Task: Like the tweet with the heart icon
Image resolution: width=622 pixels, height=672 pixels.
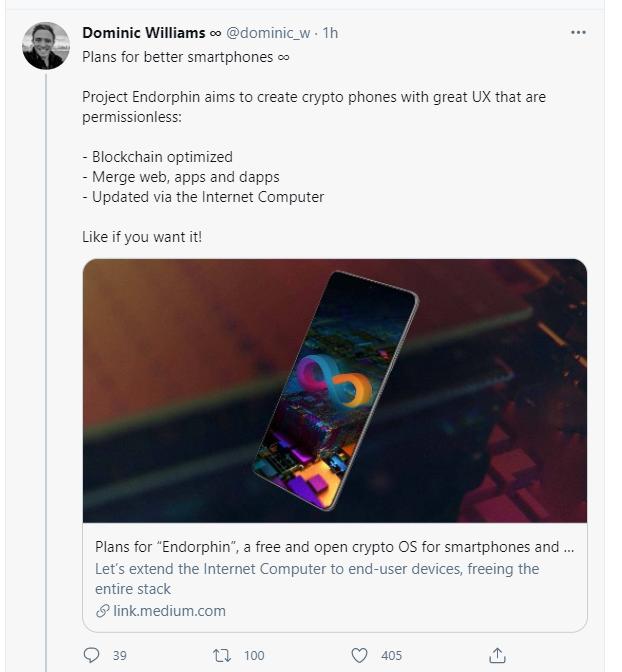Action: [359, 655]
